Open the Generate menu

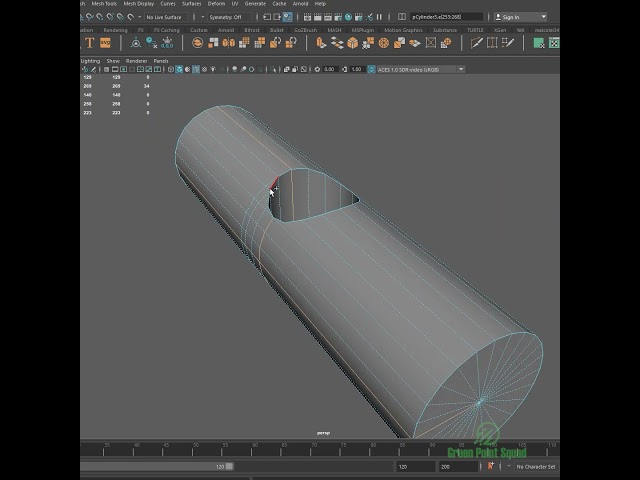click(255, 4)
